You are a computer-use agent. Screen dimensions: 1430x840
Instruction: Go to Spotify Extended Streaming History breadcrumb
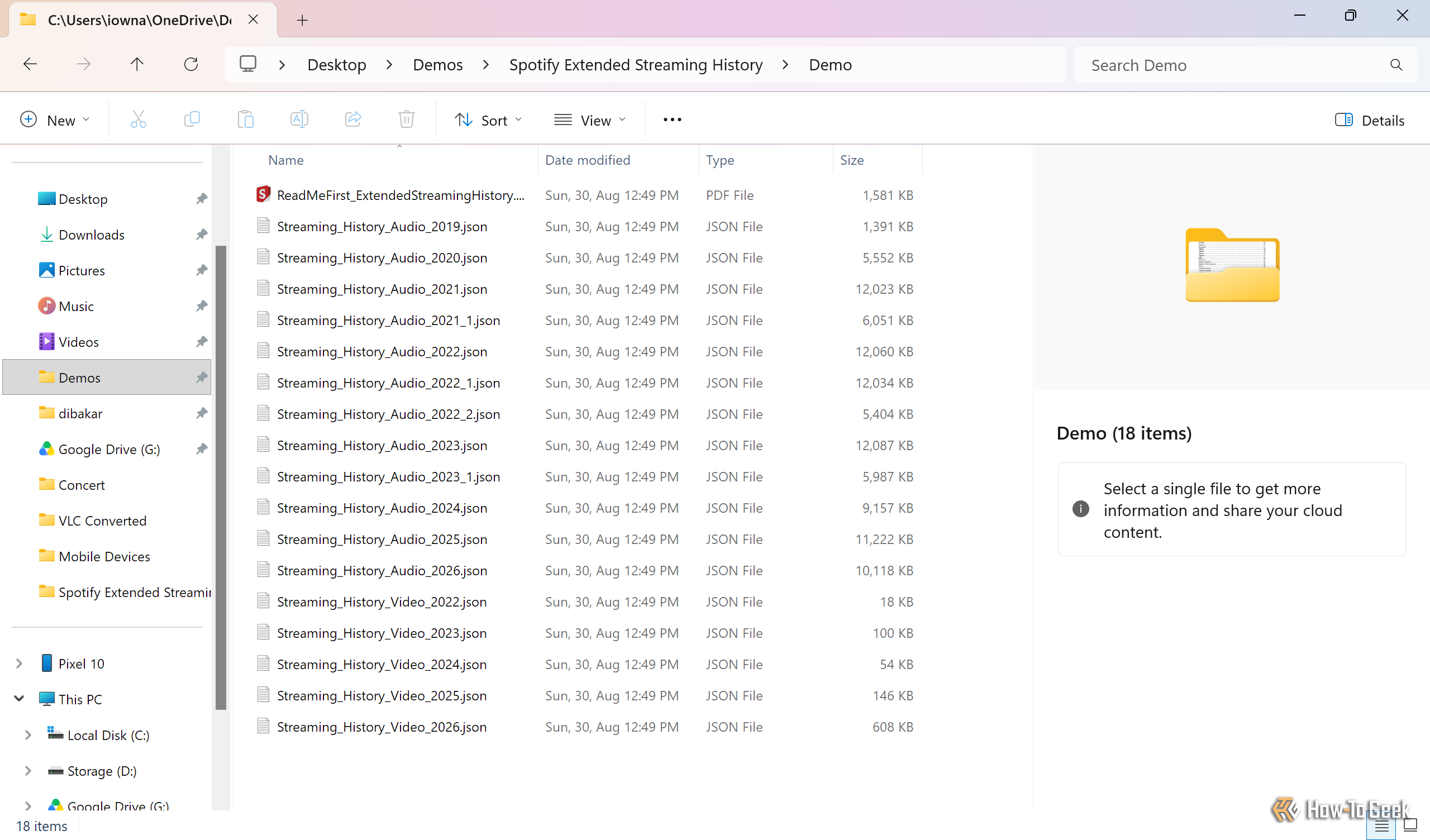click(x=636, y=65)
